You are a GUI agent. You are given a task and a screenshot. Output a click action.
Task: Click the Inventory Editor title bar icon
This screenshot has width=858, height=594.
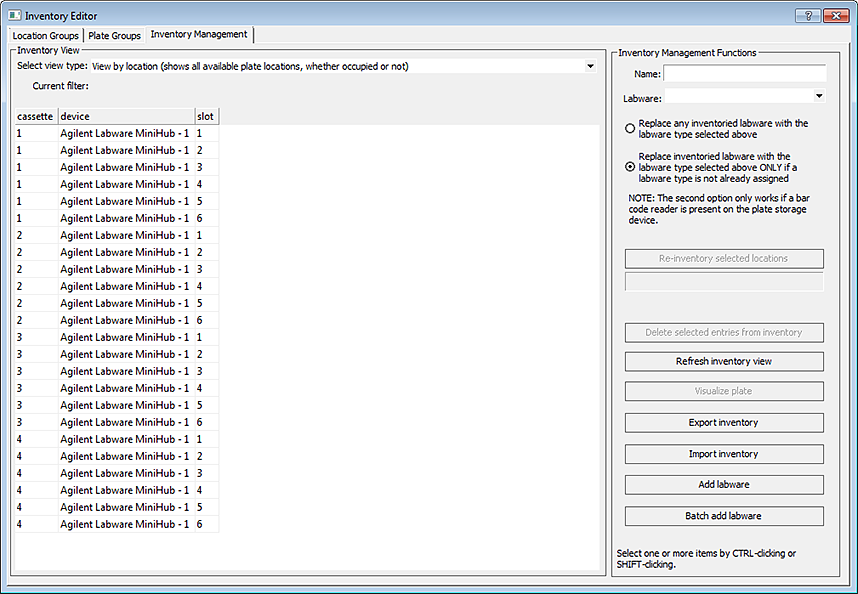point(14,16)
